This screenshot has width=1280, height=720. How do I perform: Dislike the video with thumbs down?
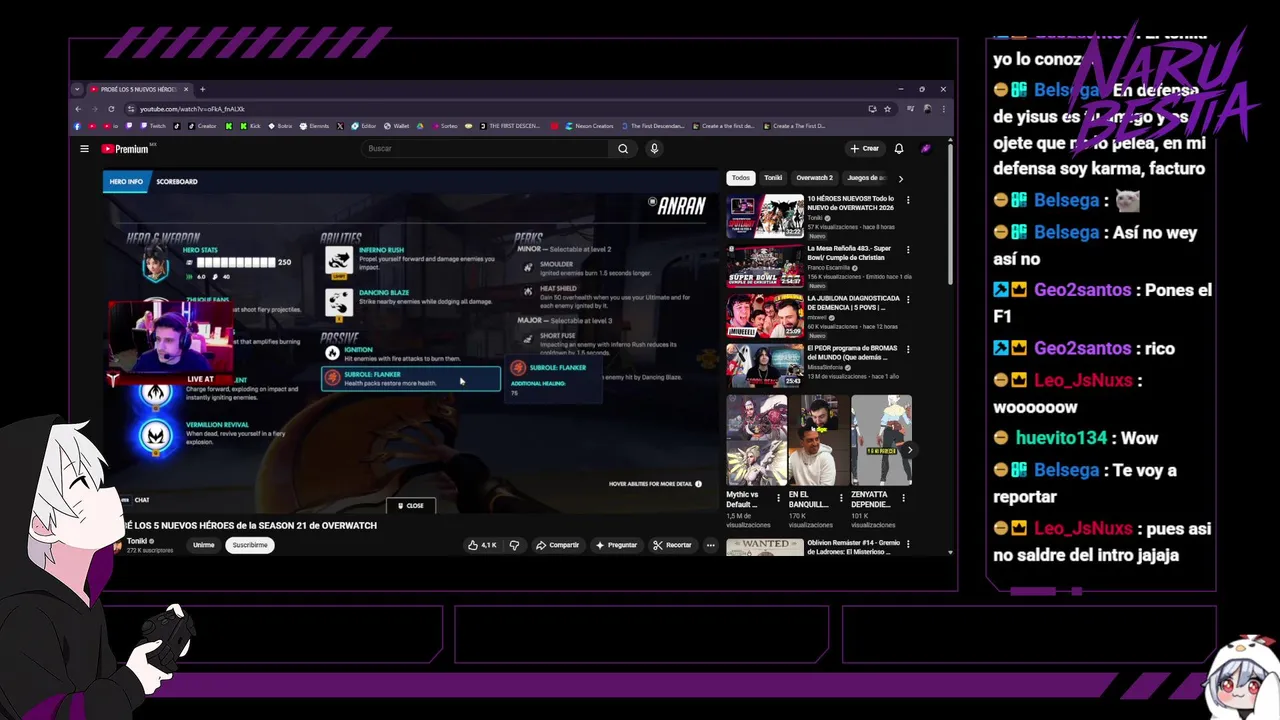tap(514, 545)
